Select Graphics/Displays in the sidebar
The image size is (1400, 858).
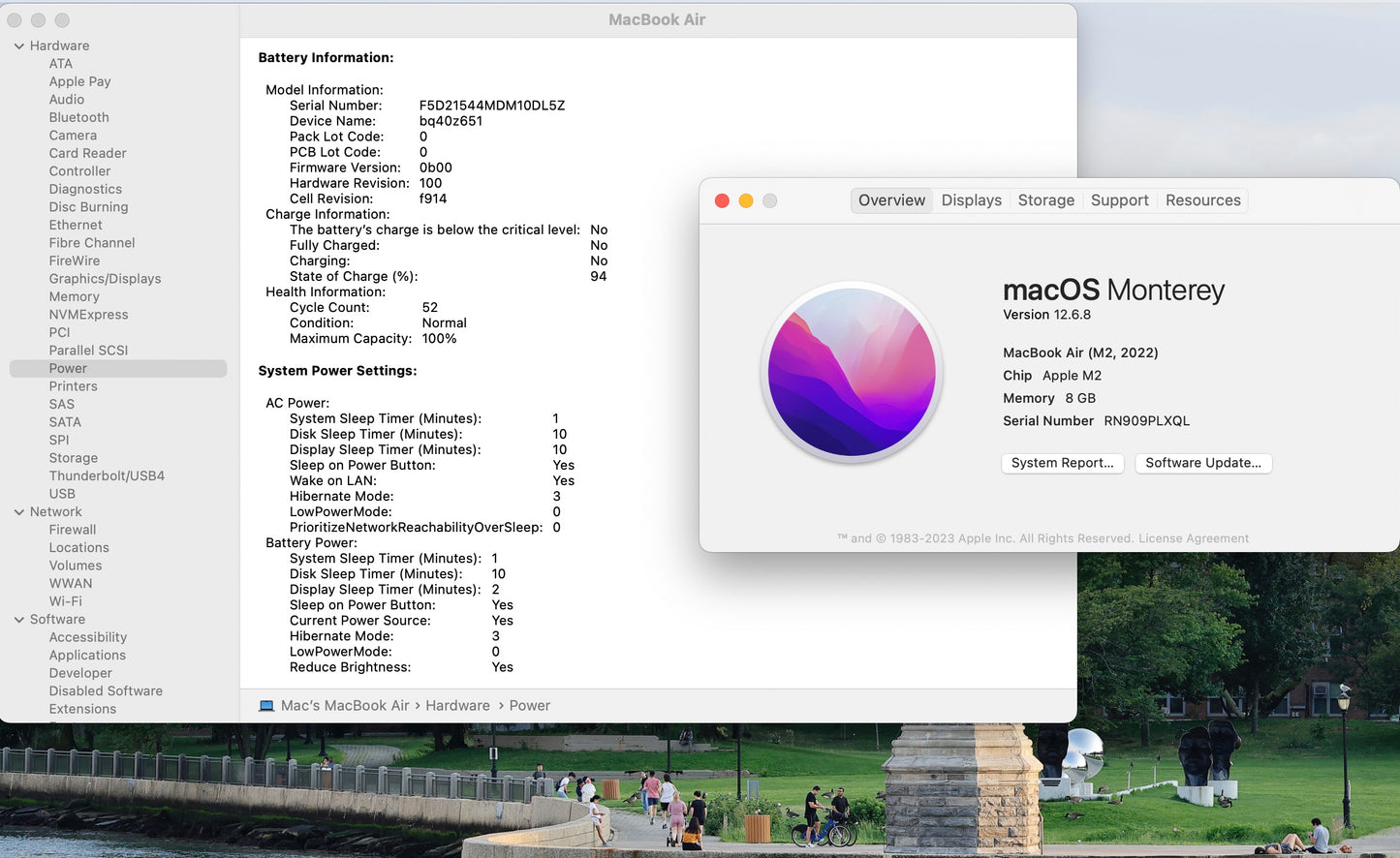point(106,279)
